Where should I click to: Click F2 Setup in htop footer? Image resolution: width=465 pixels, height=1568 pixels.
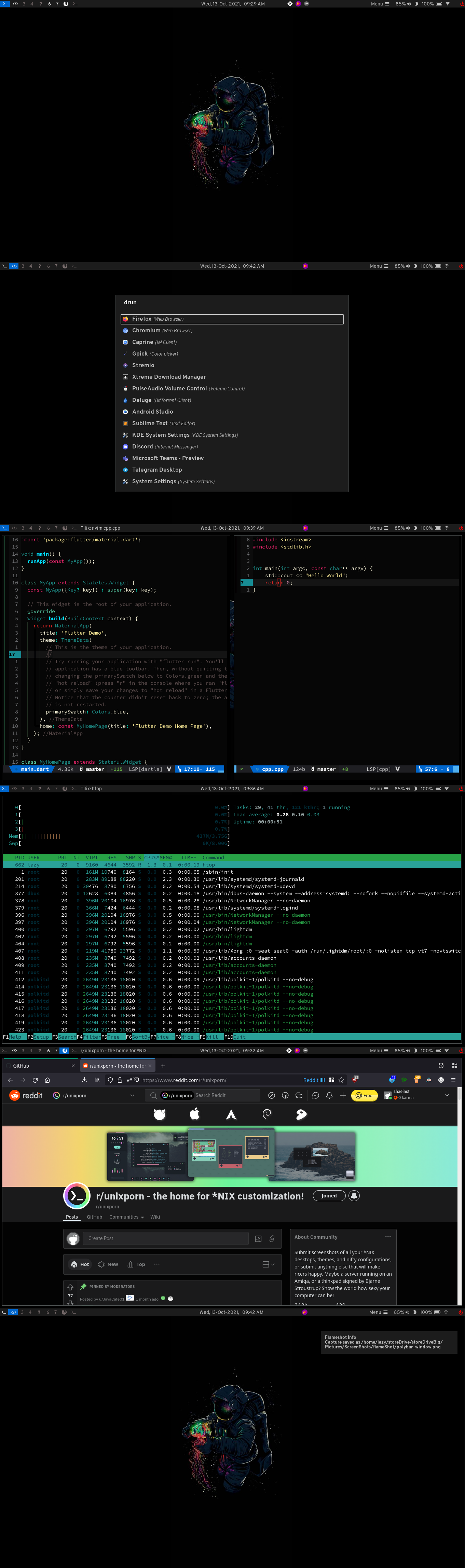(39, 1037)
